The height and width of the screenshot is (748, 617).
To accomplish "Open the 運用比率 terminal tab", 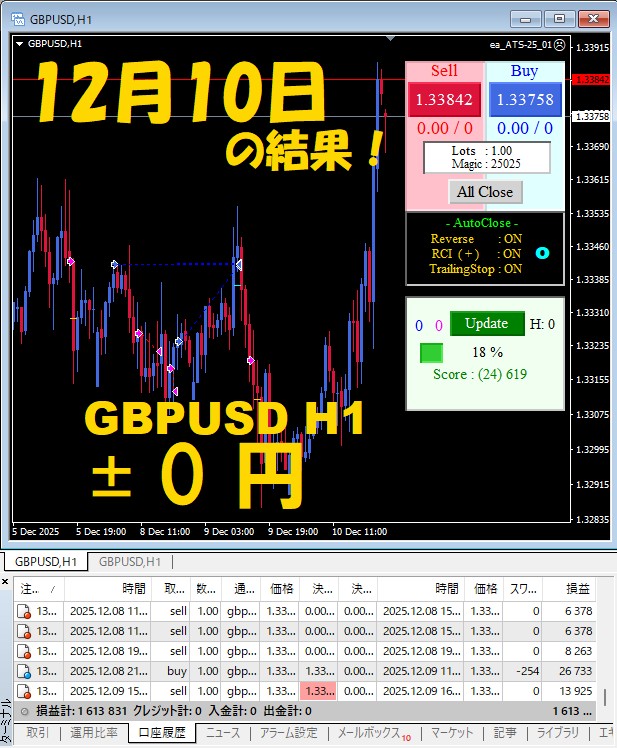I will [x=94, y=732].
